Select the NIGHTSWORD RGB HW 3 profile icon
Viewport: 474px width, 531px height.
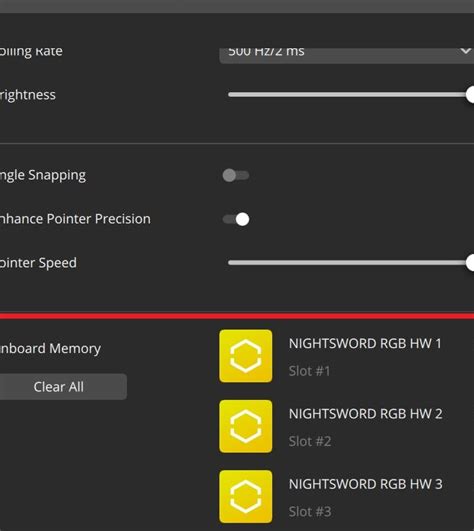pos(245,496)
